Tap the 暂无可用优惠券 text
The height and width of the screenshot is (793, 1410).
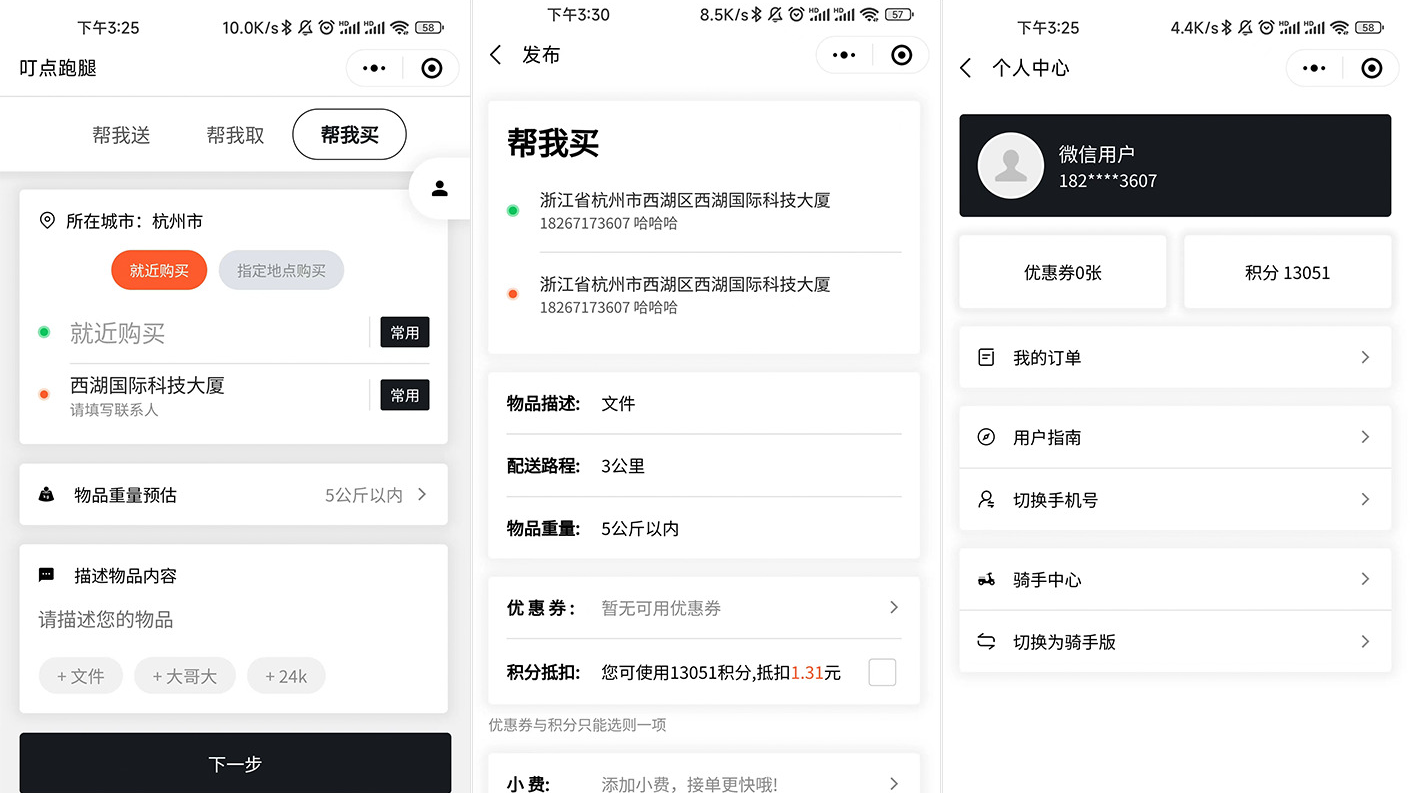(661, 608)
